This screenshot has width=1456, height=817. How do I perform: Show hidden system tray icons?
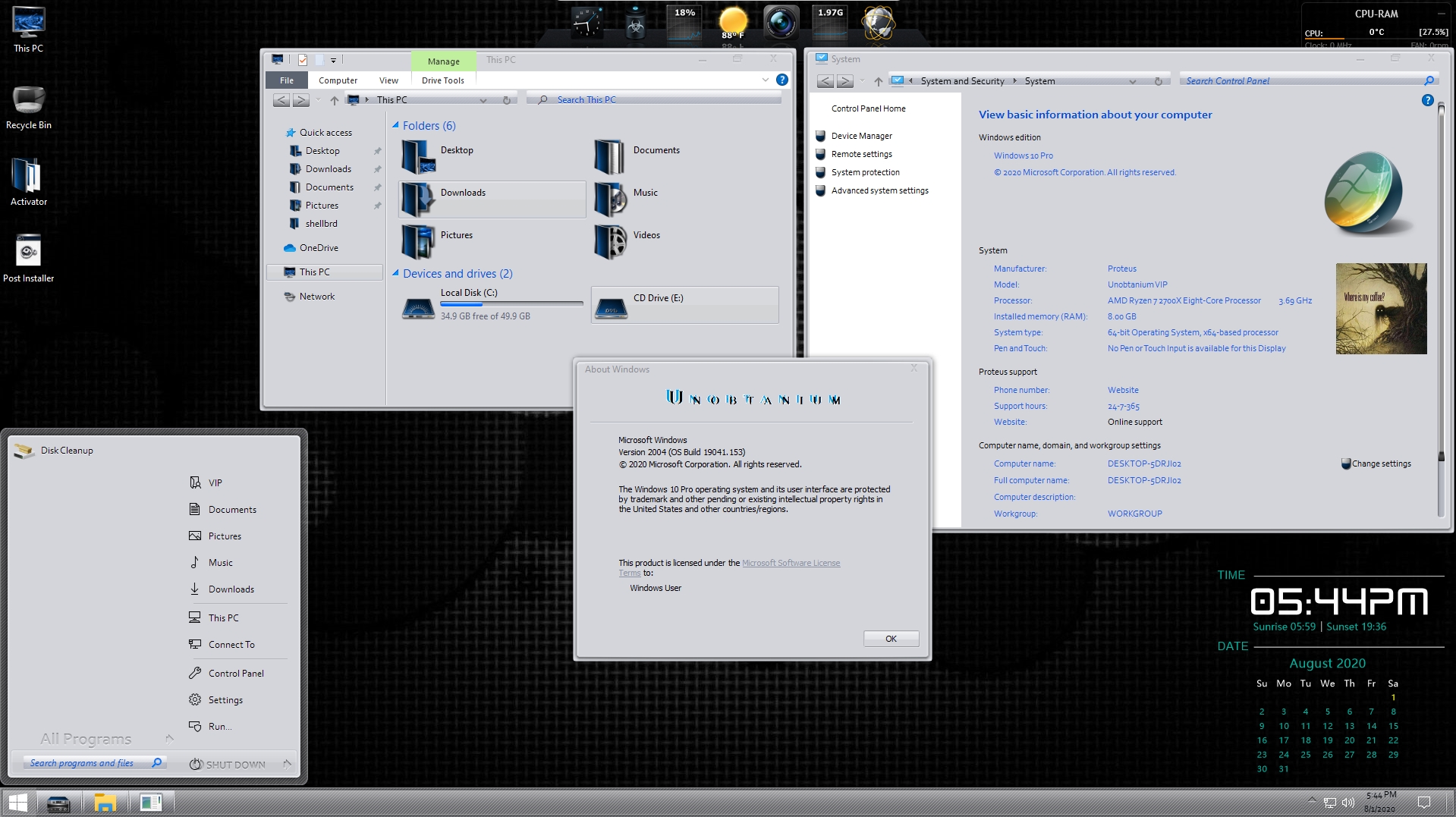1311,800
